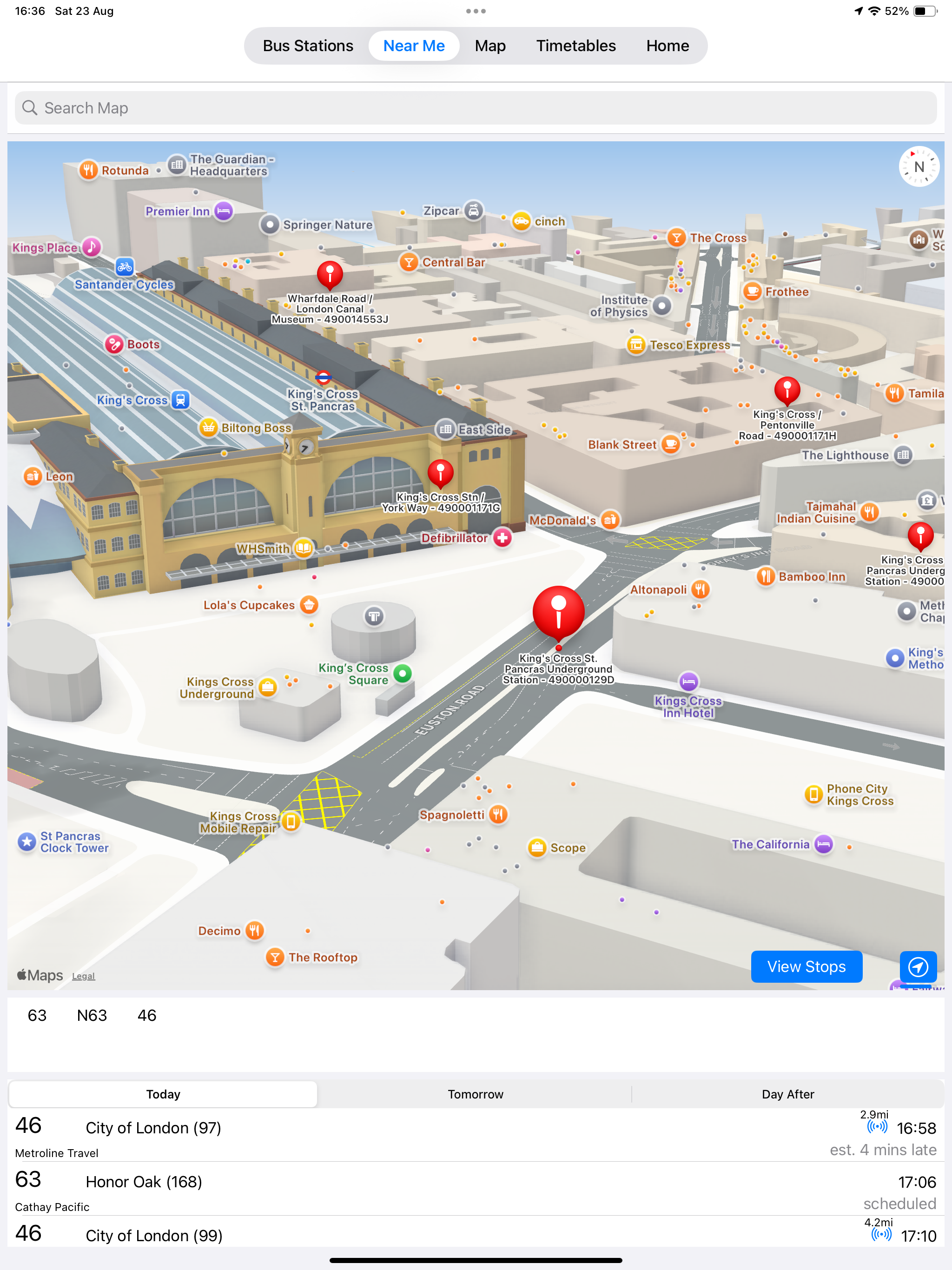The height and width of the screenshot is (1270, 952).
Task: Tap the Lola's Cupcakes bakery icon
Action: click(309, 605)
